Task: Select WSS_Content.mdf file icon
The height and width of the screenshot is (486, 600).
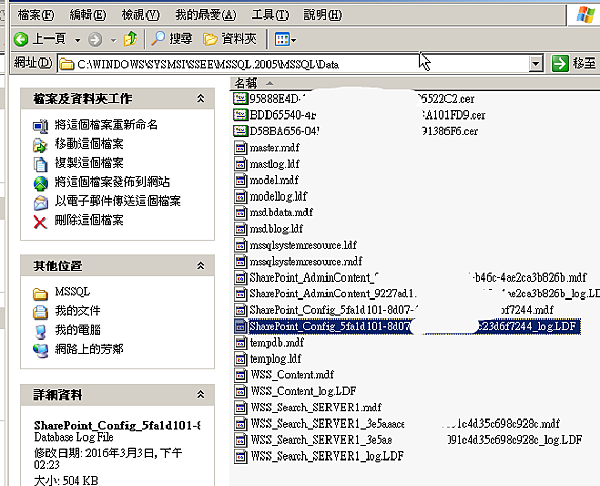Action: click(x=240, y=375)
